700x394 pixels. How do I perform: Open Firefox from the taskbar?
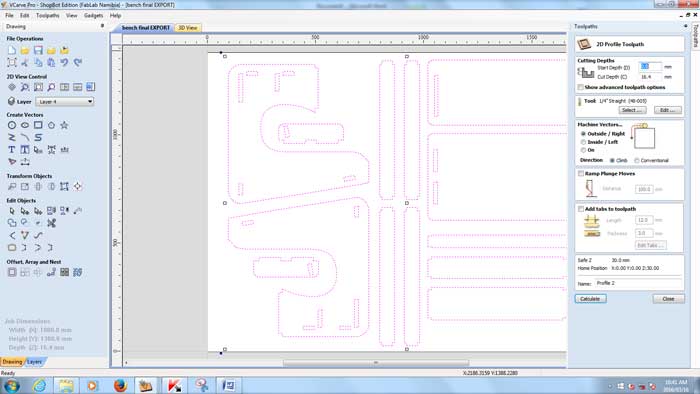(120, 385)
